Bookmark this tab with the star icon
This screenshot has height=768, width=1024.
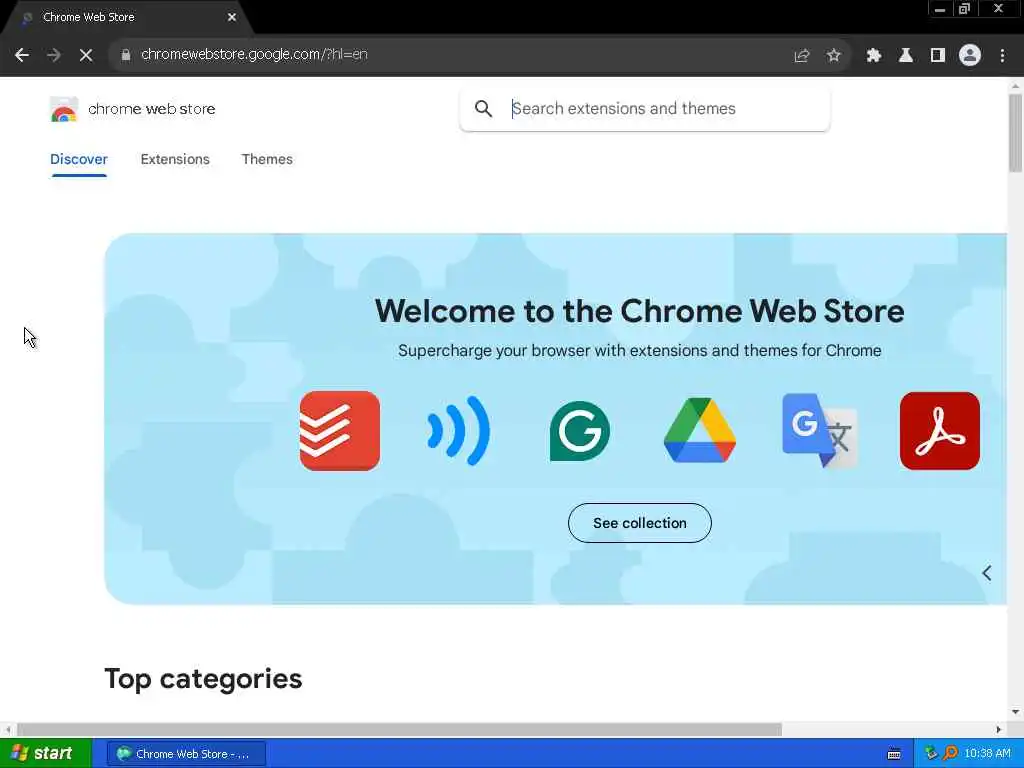[x=833, y=56]
